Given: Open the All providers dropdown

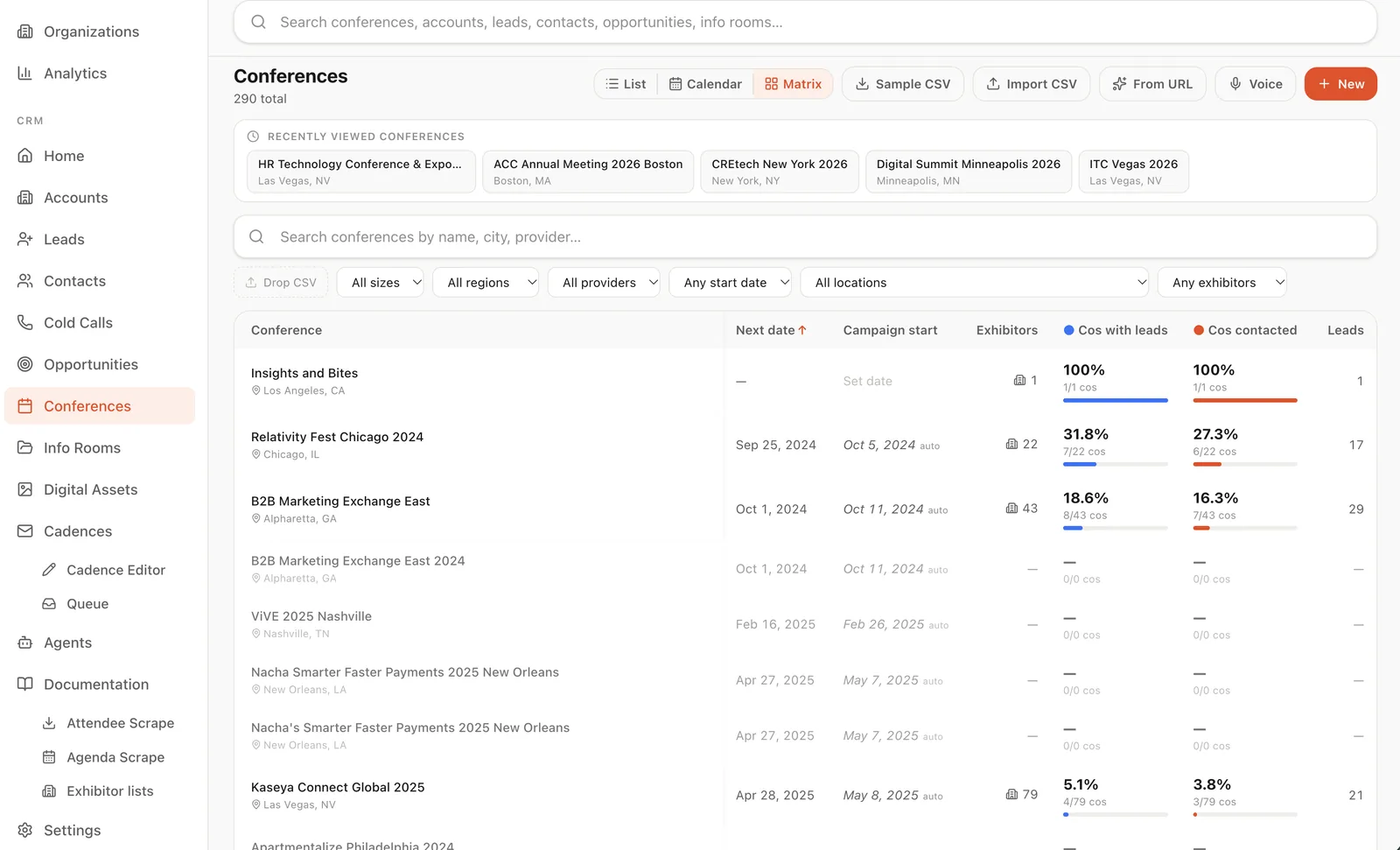Looking at the screenshot, I should coord(604,283).
